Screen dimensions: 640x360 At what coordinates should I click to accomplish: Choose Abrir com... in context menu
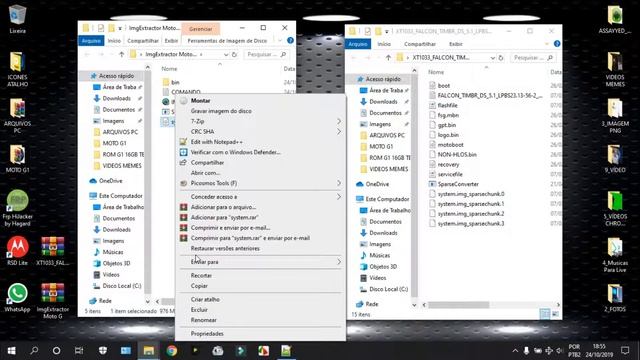pos(260,173)
